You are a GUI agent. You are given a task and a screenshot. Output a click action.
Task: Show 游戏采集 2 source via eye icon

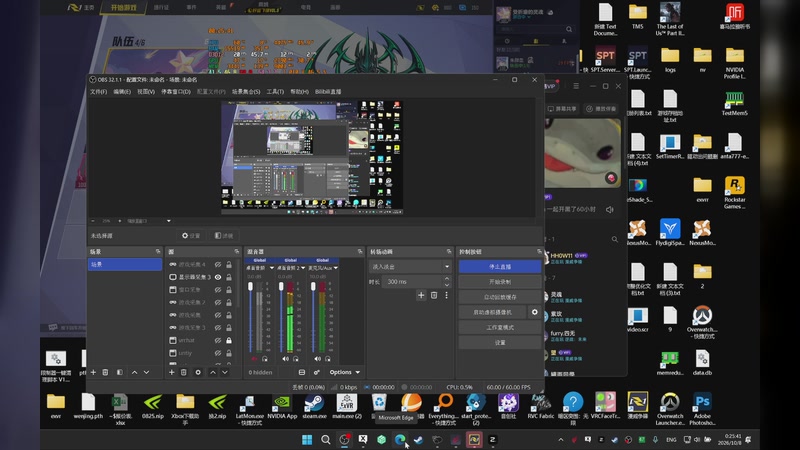point(218,302)
